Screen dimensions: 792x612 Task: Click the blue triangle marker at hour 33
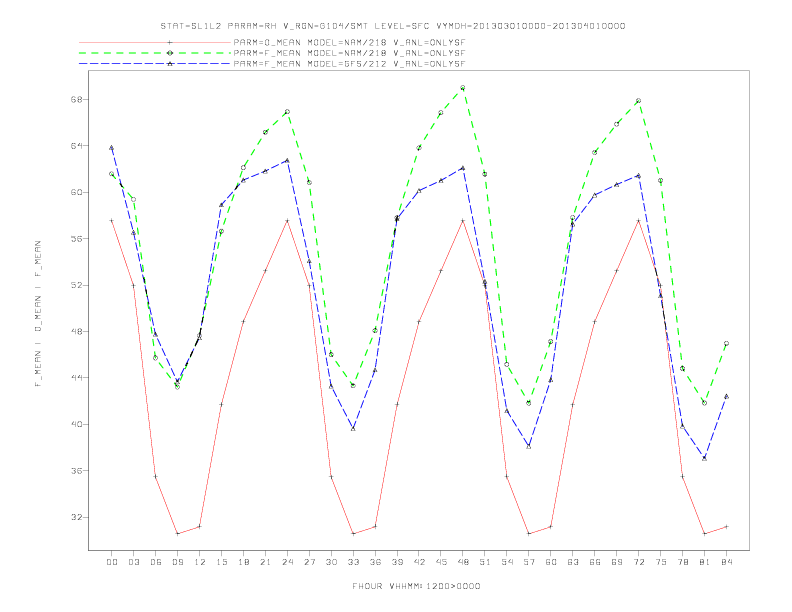pyautogui.click(x=353, y=428)
